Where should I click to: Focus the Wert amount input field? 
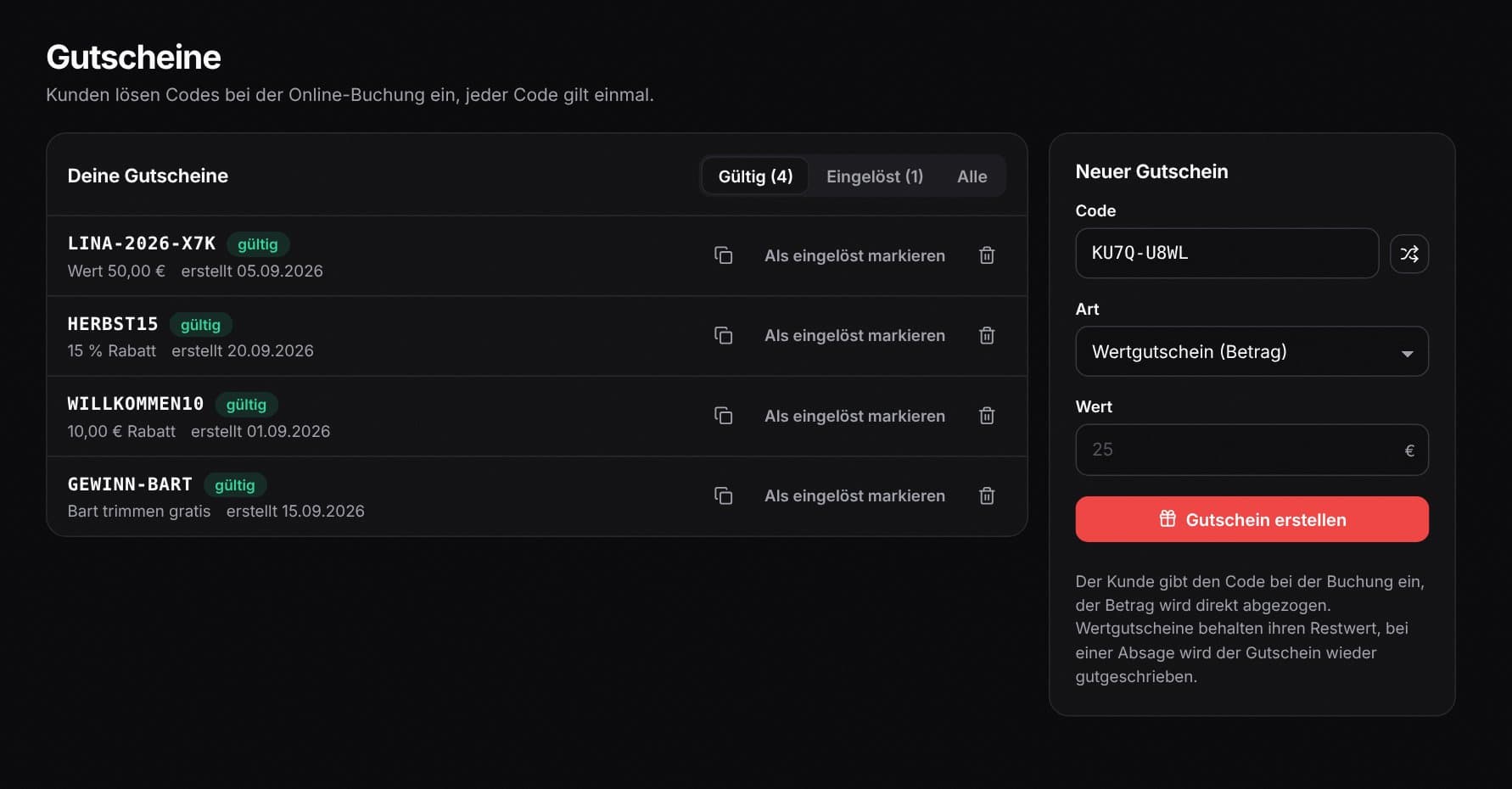coord(1252,450)
